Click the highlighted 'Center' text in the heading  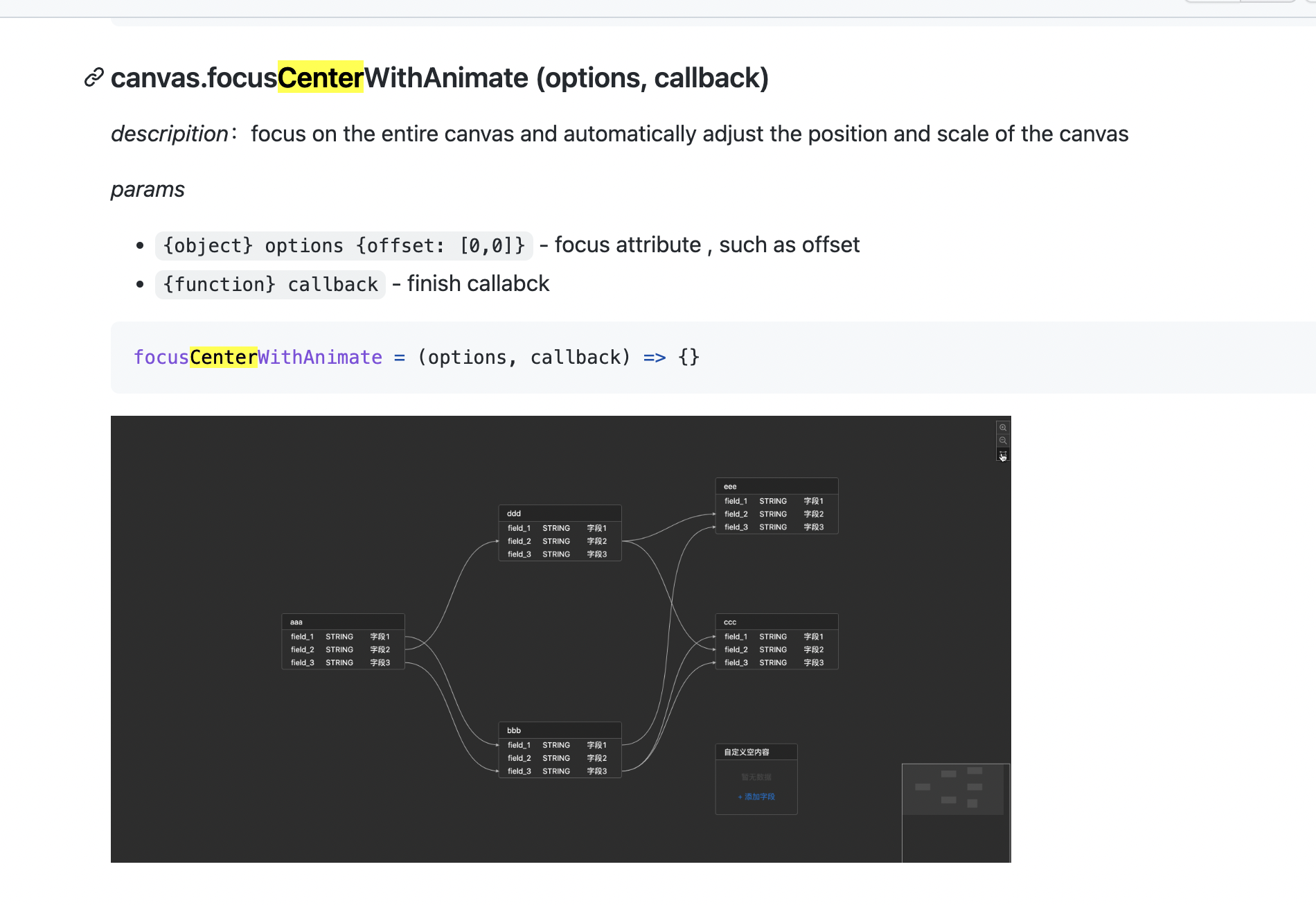(320, 78)
